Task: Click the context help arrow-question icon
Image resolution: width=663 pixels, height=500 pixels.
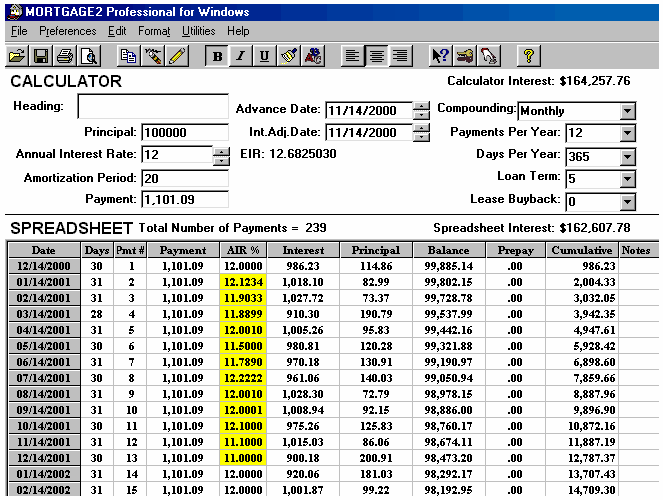Action: pos(440,56)
